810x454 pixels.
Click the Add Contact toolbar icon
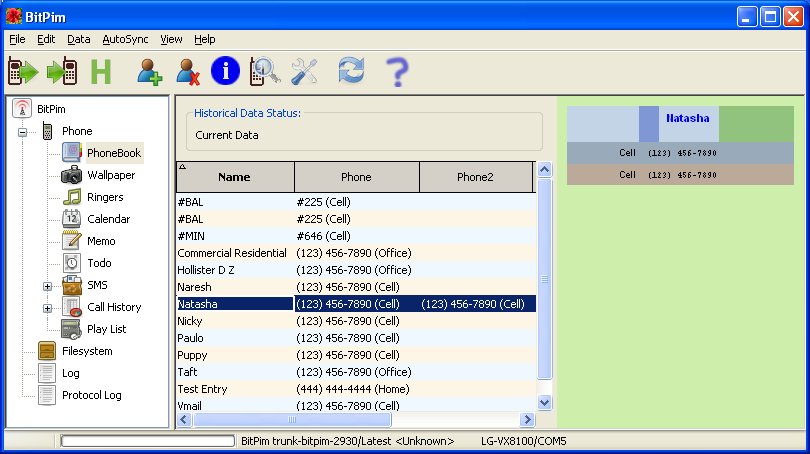coord(150,72)
